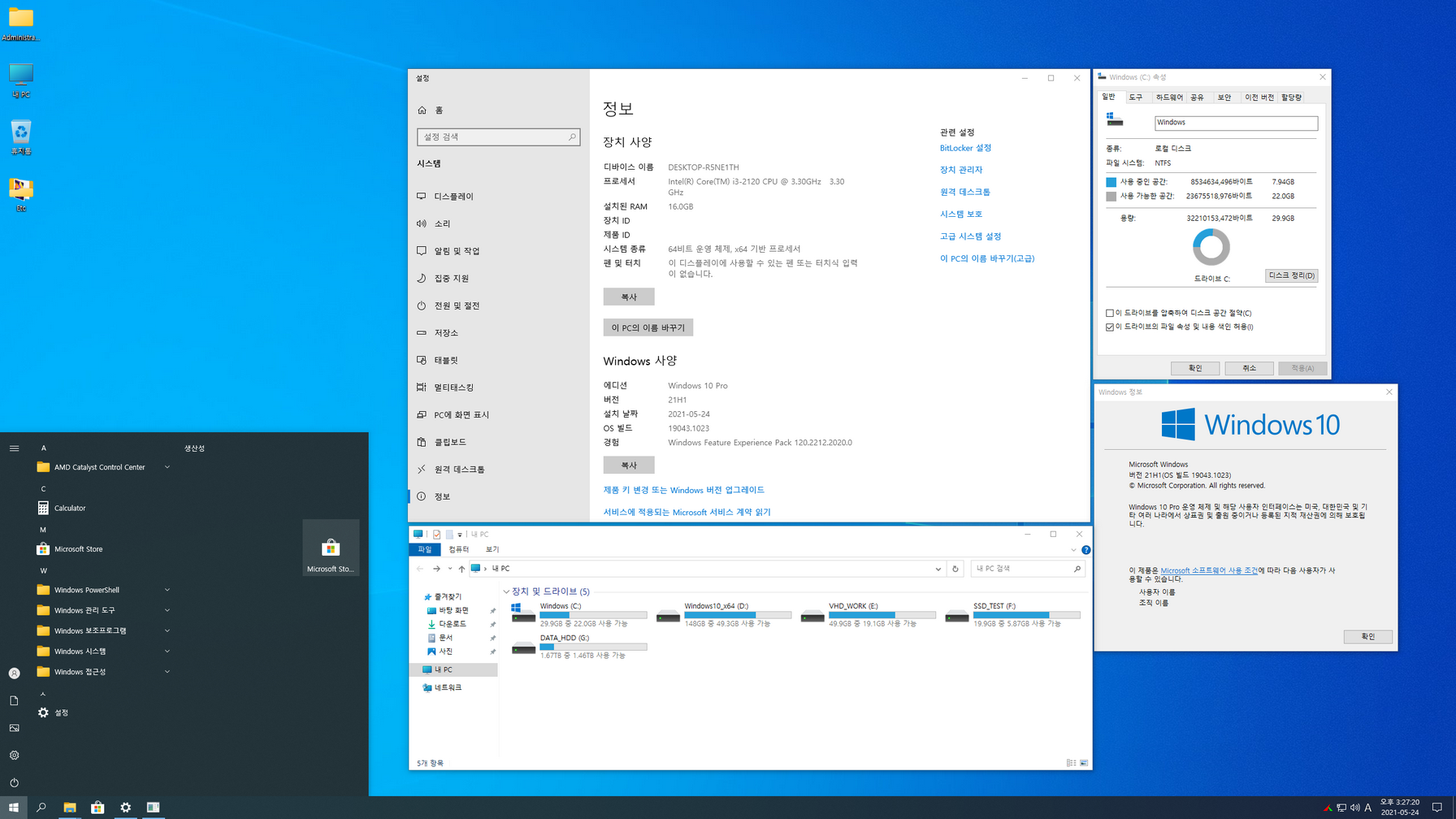Open the Etc desktop icon
The image size is (1456, 819).
pyautogui.click(x=21, y=194)
